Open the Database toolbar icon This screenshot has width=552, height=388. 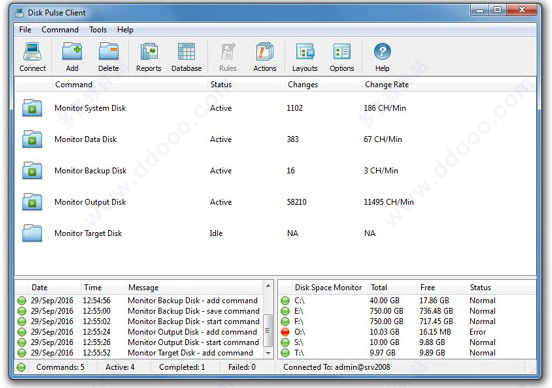tap(186, 52)
